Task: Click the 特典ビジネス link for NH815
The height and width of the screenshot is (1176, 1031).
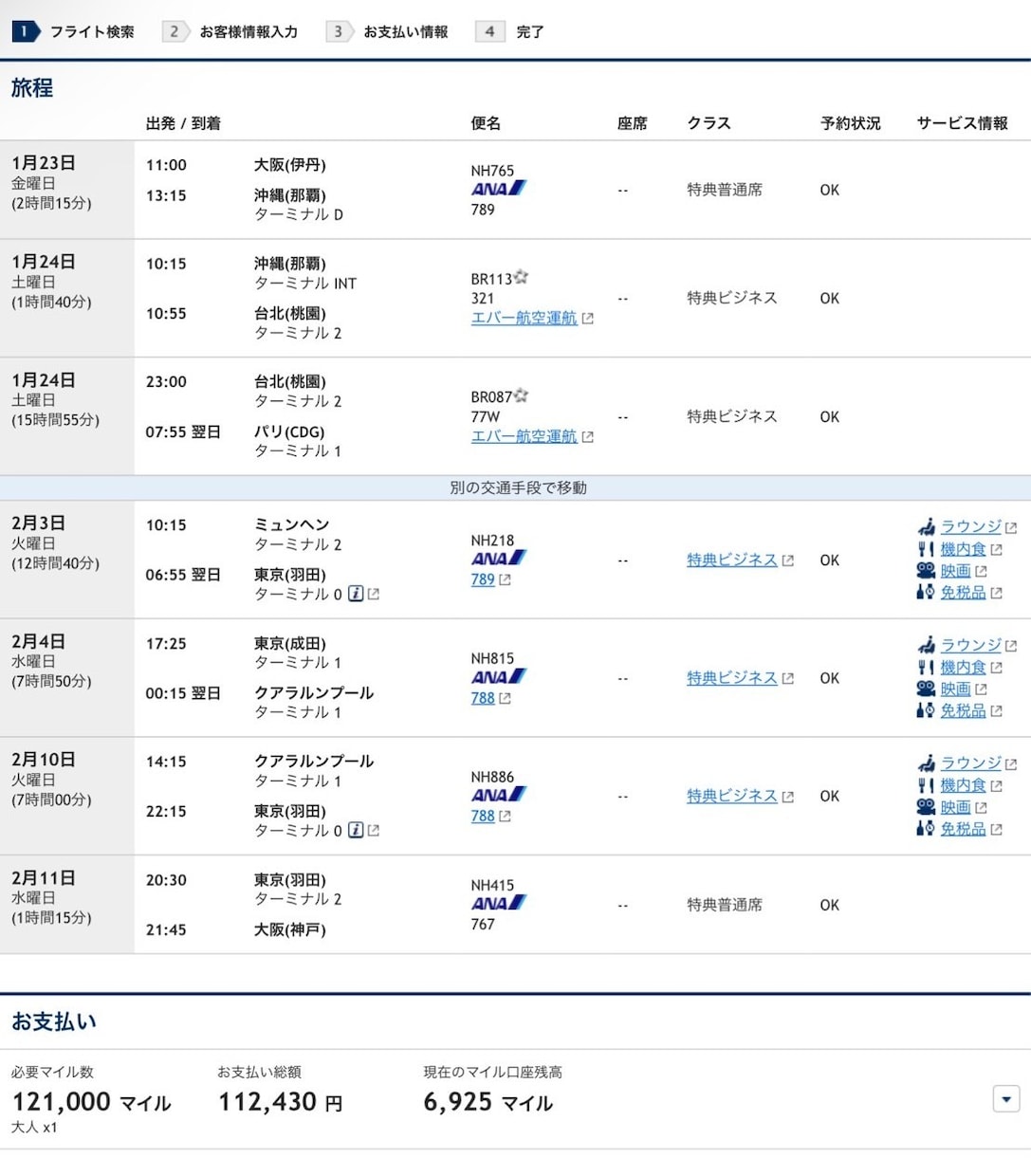Action: point(731,678)
